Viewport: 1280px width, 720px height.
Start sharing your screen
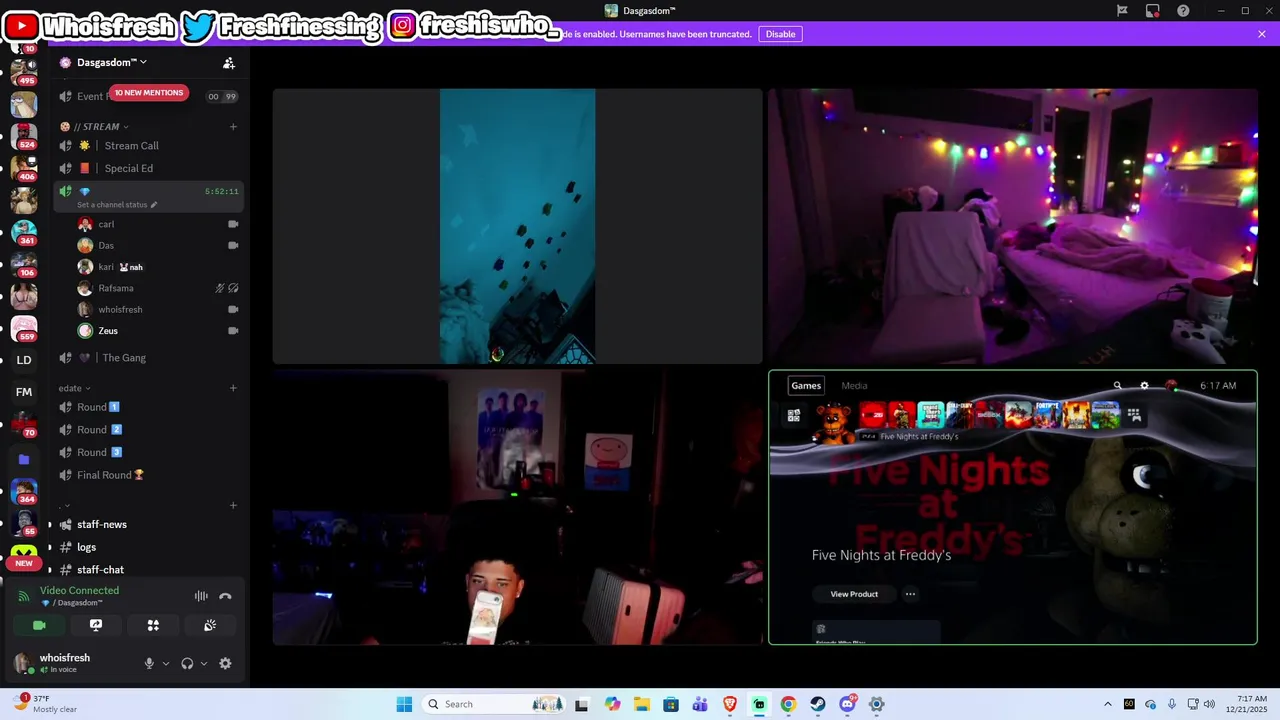pyautogui.click(x=96, y=625)
